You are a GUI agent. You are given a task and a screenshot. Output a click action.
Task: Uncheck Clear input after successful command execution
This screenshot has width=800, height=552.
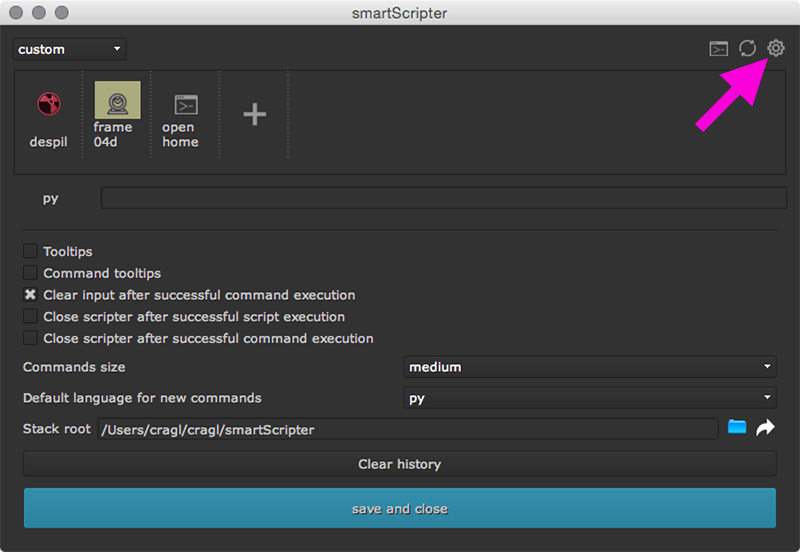[31, 295]
